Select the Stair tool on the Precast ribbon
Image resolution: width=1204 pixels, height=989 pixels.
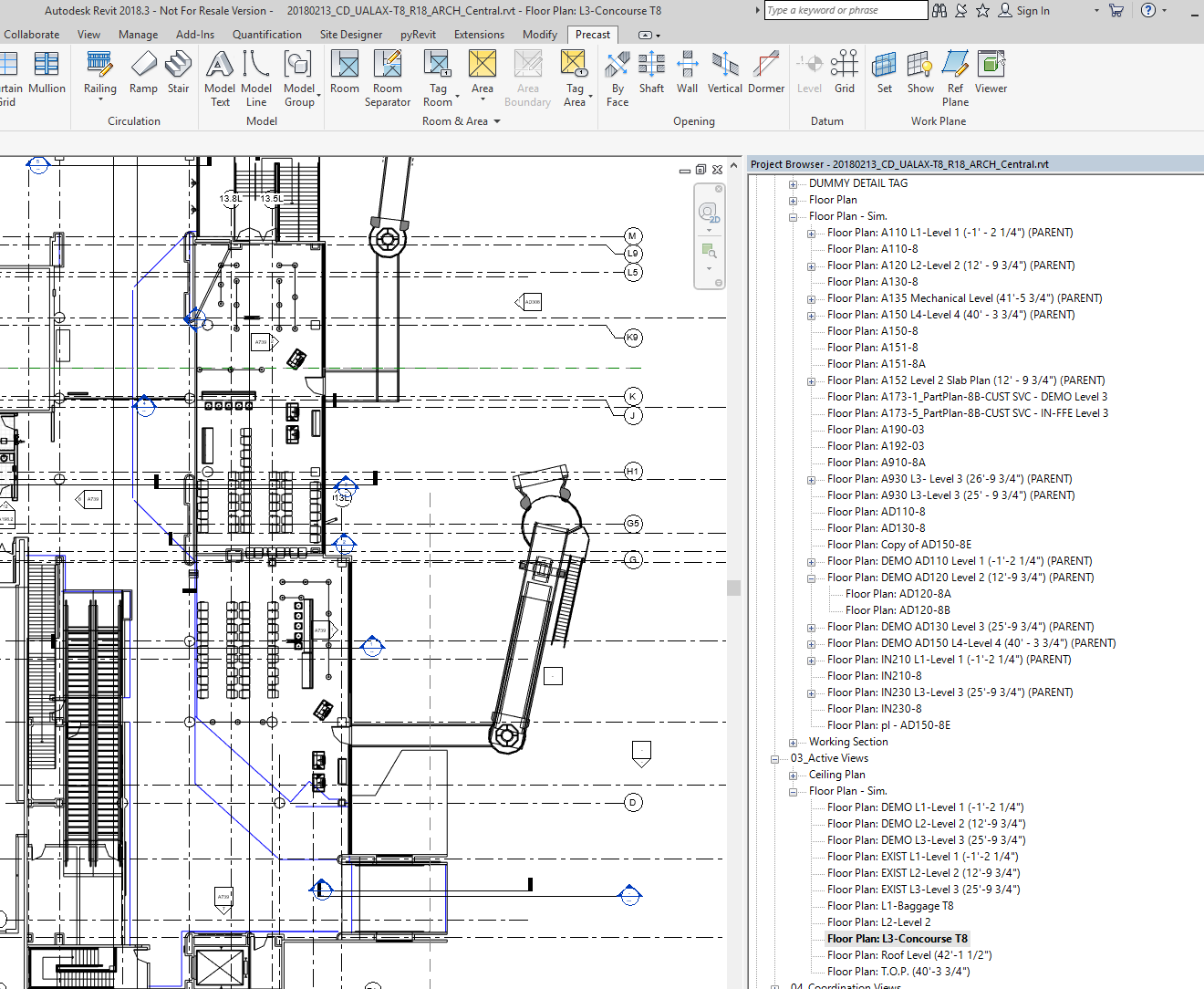[x=178, y=73]
